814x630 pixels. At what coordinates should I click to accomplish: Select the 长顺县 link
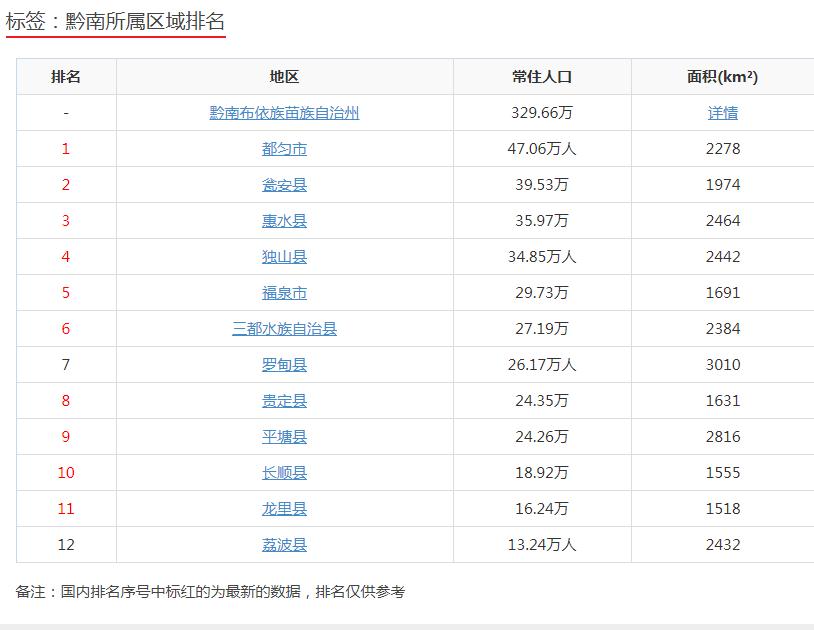284,473
